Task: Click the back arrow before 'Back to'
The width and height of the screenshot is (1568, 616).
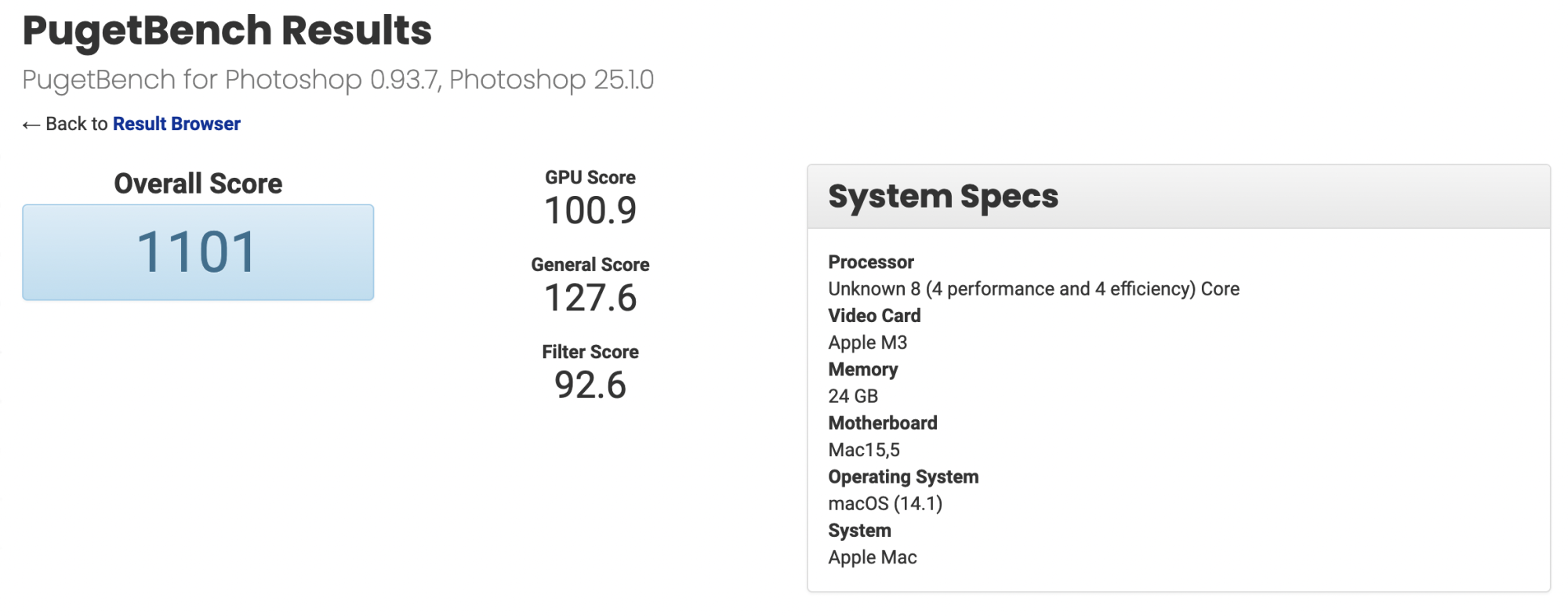Action: [x=31, y=125]
